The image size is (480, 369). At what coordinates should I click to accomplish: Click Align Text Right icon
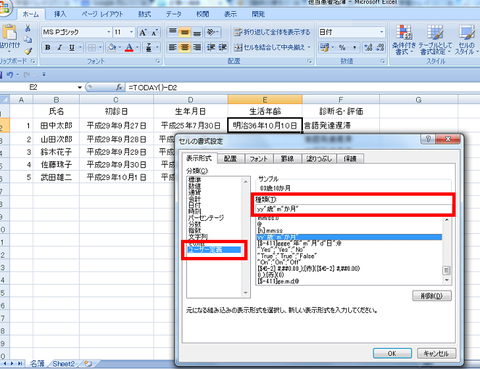coord(197,47)
